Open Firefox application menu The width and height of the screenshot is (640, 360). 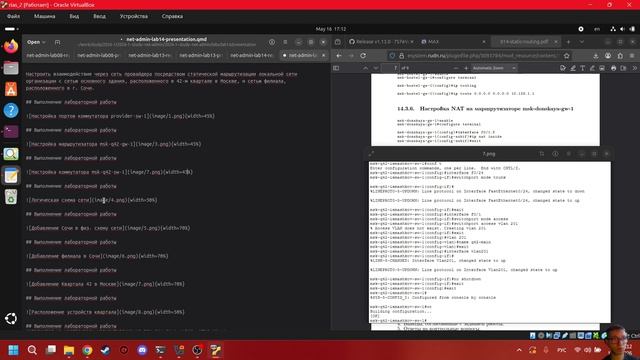632,56
